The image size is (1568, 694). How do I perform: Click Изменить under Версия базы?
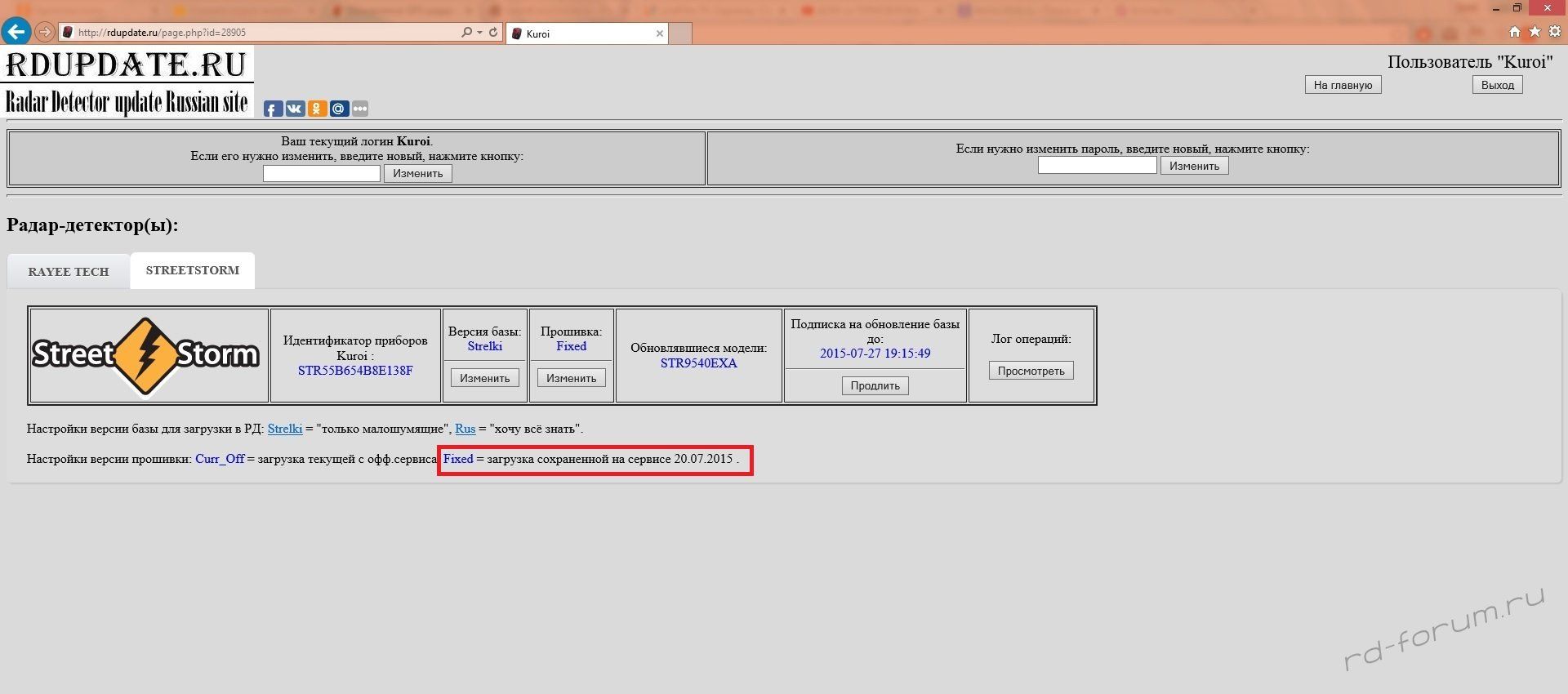pos(484,378)
